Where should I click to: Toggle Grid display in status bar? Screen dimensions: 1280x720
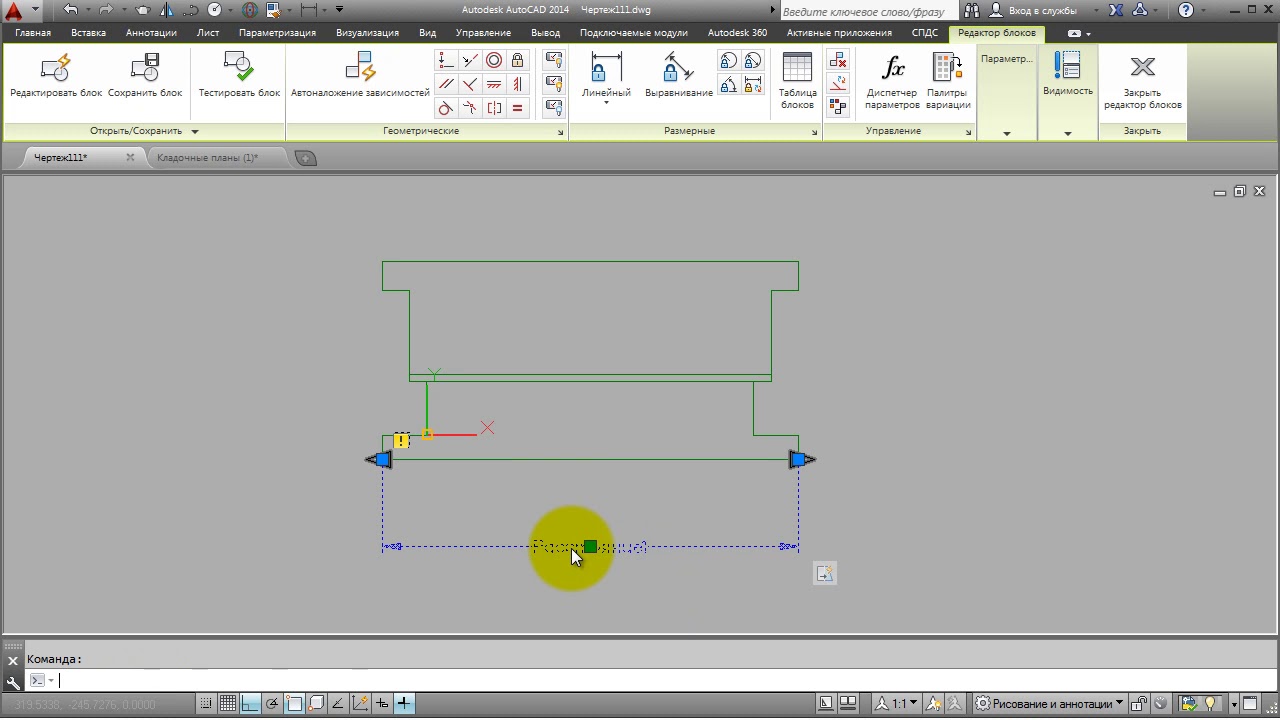[x=227, y=704]
